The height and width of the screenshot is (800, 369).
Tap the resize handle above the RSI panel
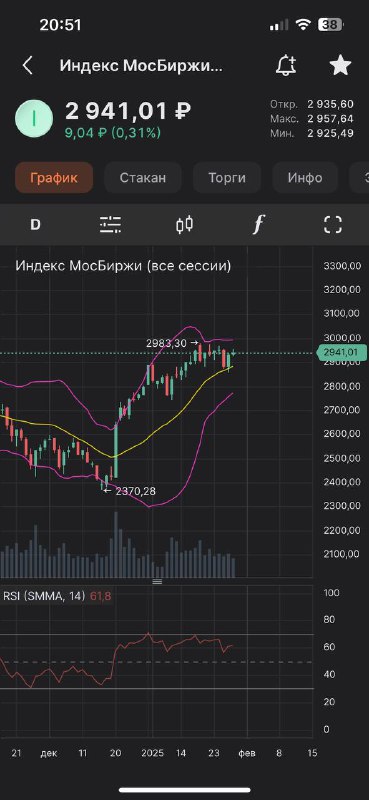pyautogui.click(x=157, y=581)
